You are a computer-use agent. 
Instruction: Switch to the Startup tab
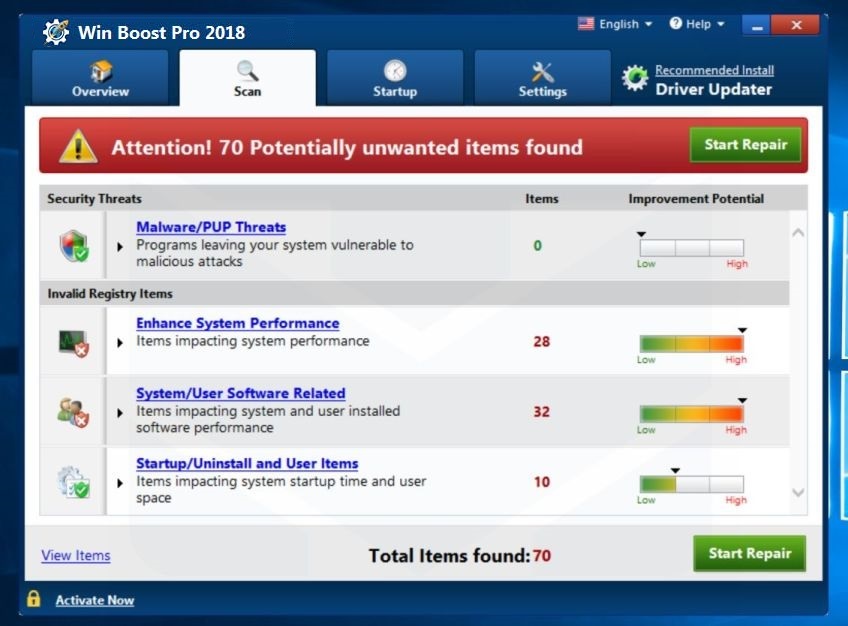pyautogui.click(x=394, y=77)
